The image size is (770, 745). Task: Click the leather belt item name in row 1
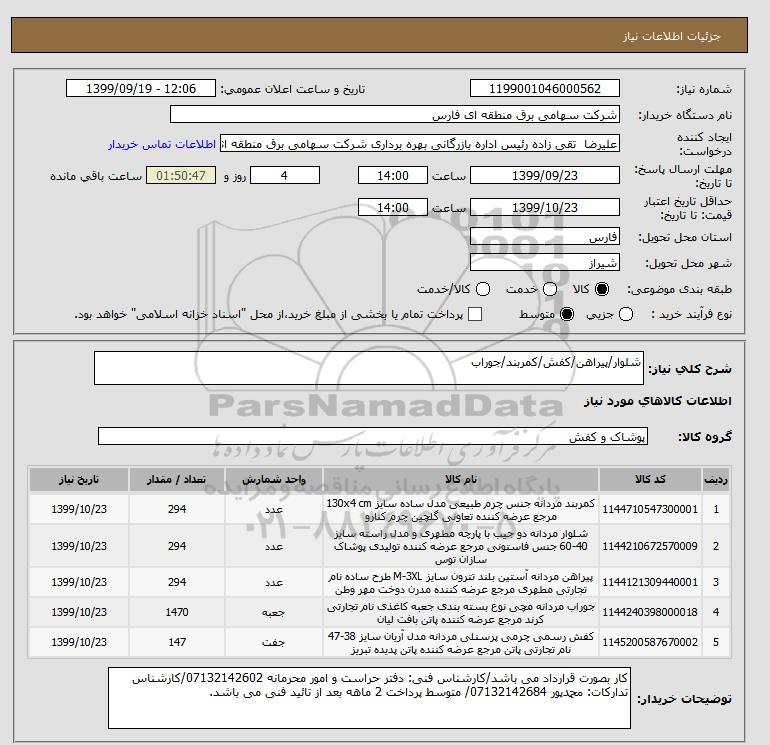[x=461, y=510]
